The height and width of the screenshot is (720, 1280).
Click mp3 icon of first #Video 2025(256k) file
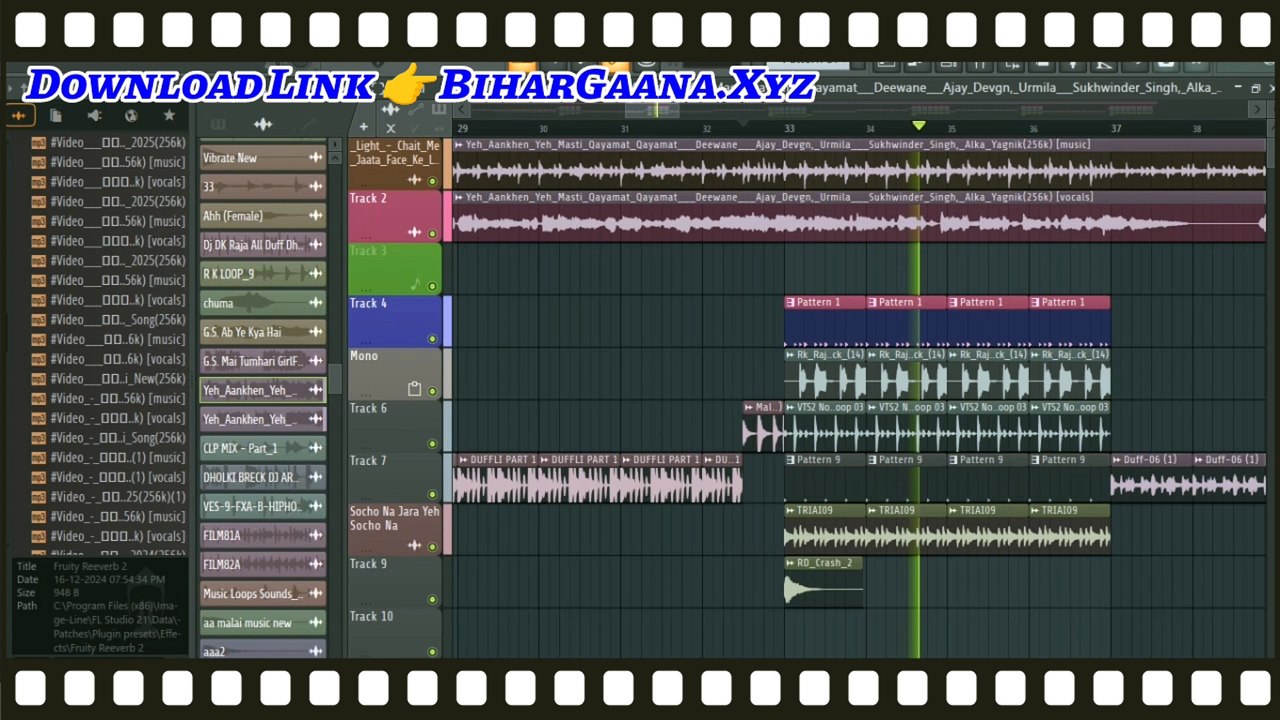coord(38,143)
